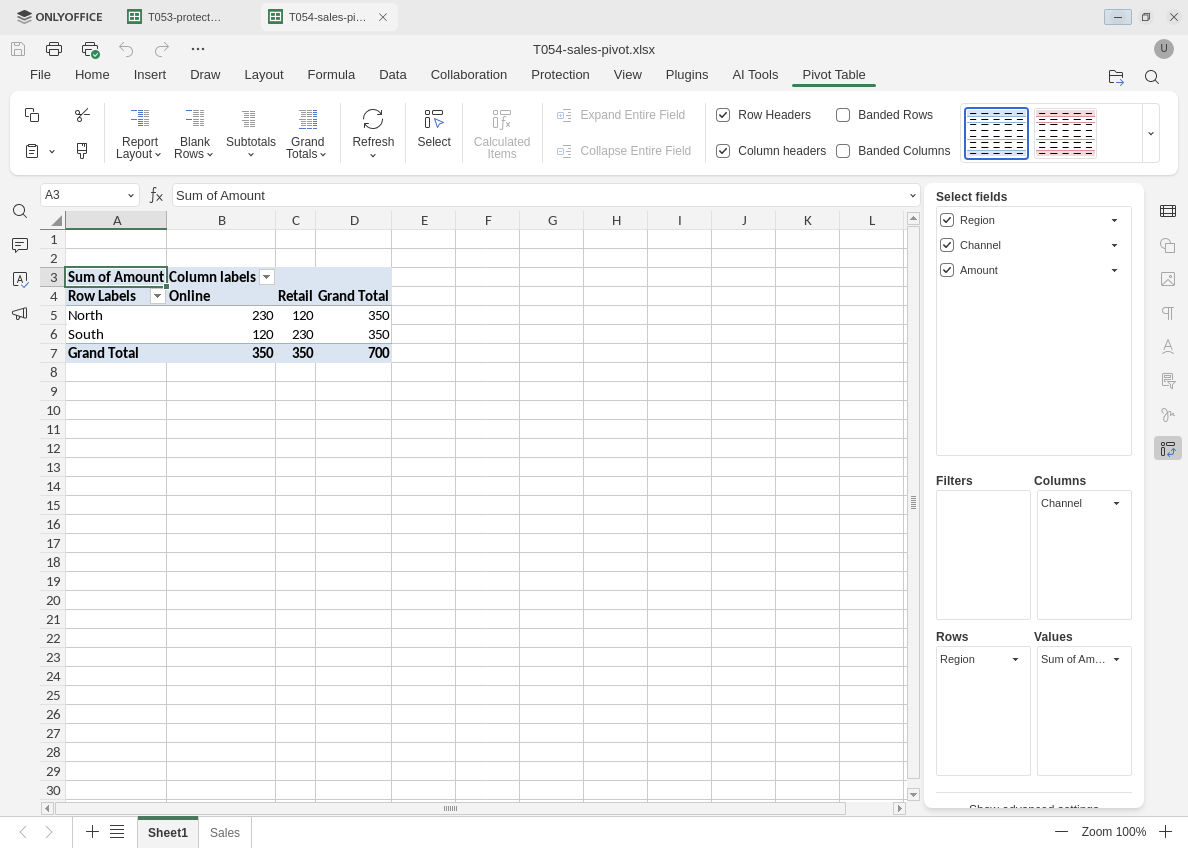Open Cell settings in the right sidebar
Viewport: 1188px width, 848px height.
[x=1168, y=211]
